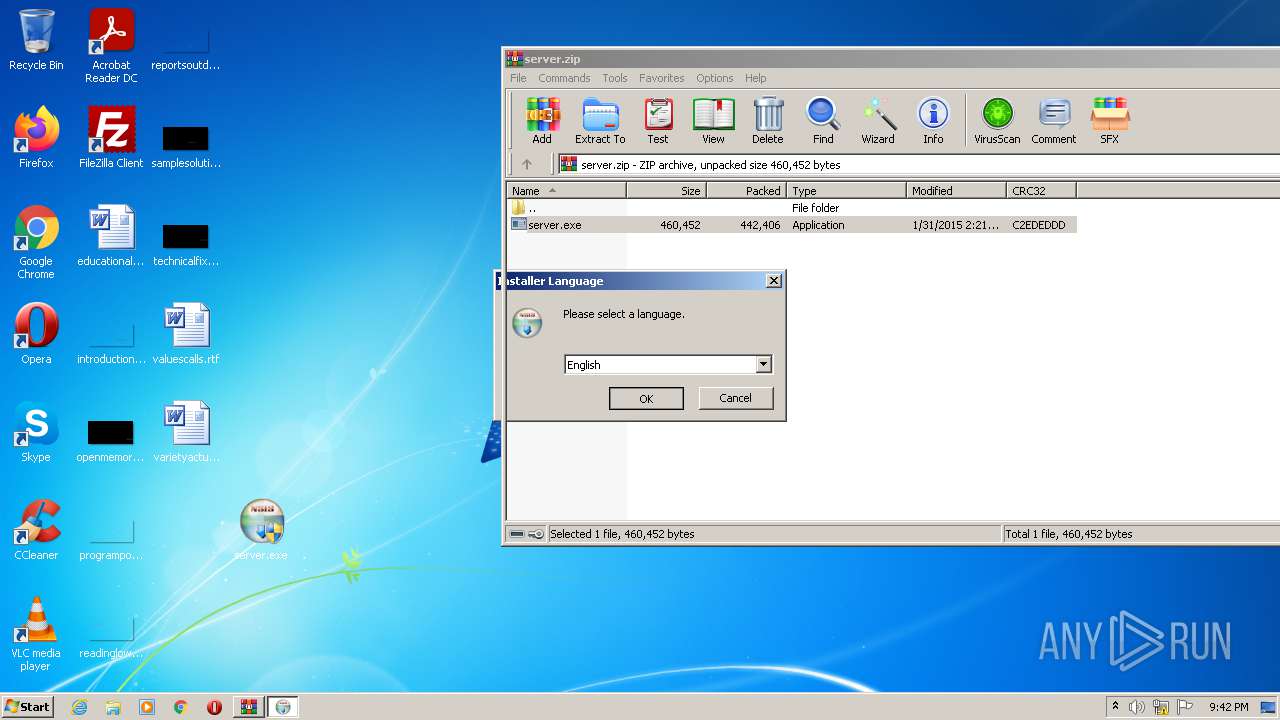The width and height of the screenshot is (1280, 720).
Task: Click the Delete trash can icon
Action: pos(768,121)
